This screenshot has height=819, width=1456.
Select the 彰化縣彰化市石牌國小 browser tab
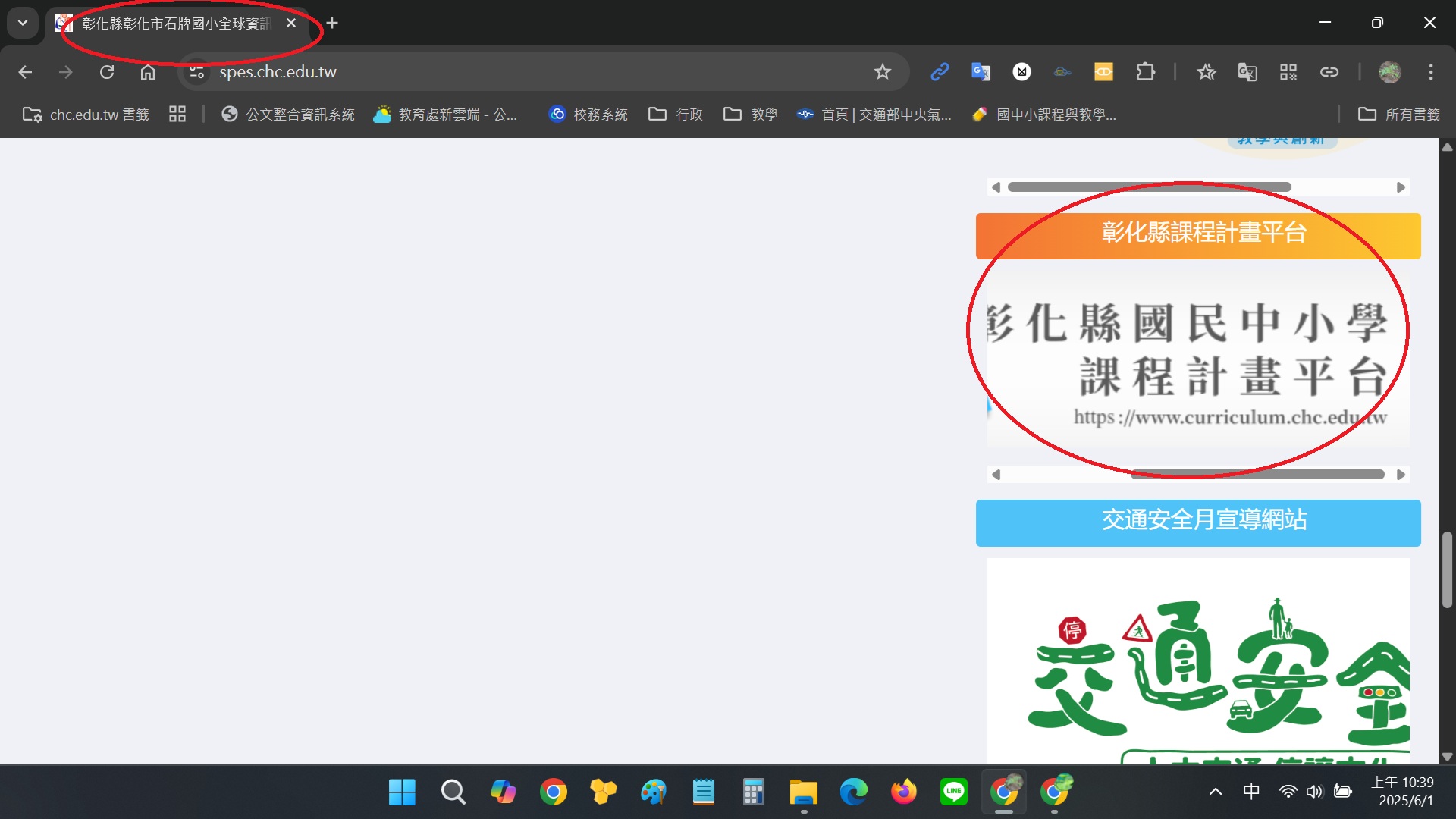176,24
